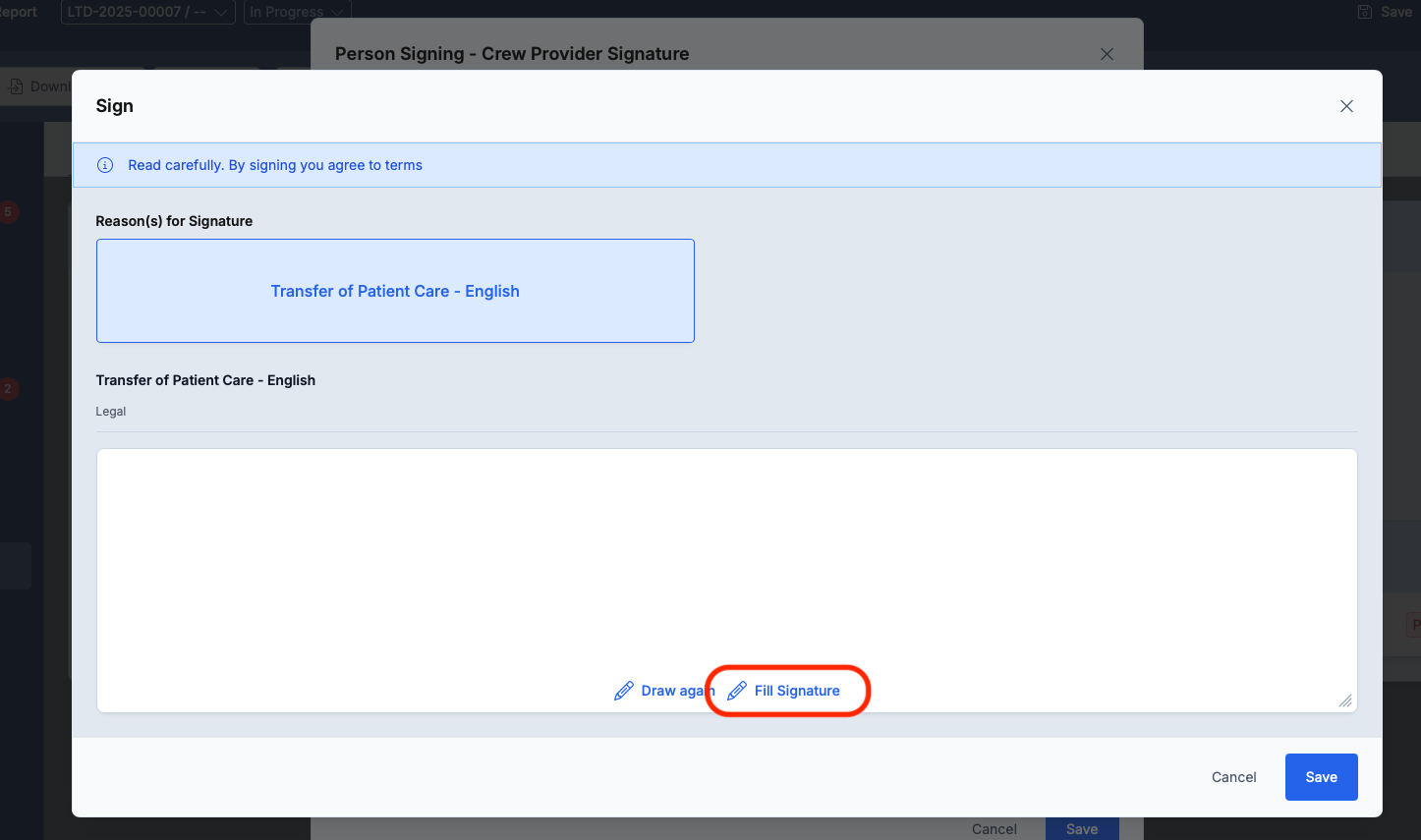The height and width of the screenshot is (840, 1421).
Task: Select Transfer of Patient Care reason tile
Action: point(395,291)
